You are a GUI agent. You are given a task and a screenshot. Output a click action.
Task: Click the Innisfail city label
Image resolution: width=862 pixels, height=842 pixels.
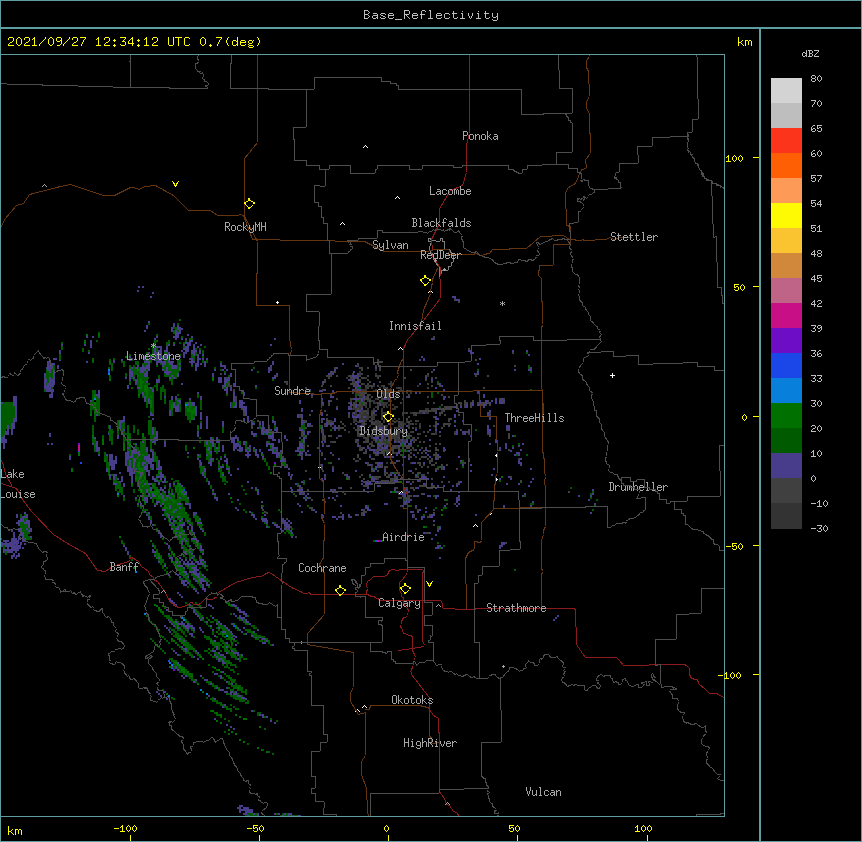415,326
